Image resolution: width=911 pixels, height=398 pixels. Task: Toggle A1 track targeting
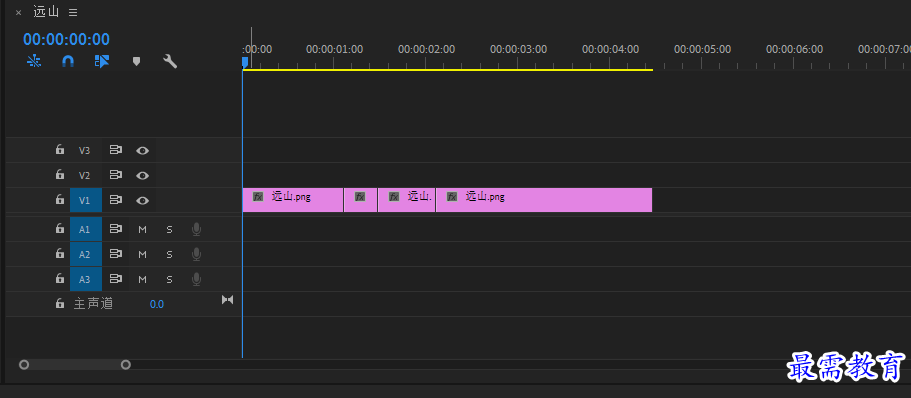[85, 230]
